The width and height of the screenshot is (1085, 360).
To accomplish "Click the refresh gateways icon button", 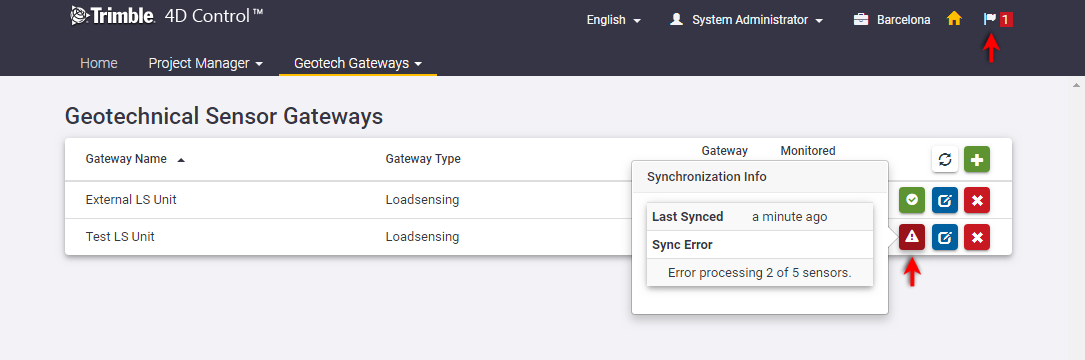I will (945, 159).
